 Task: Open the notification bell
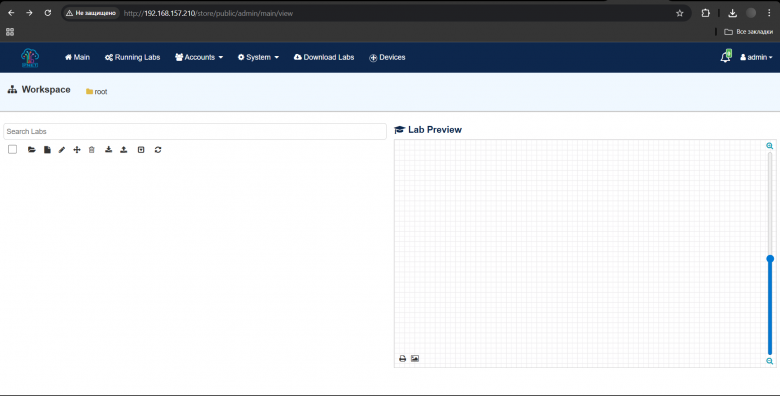pyautogui.click(x=726, y=56)
